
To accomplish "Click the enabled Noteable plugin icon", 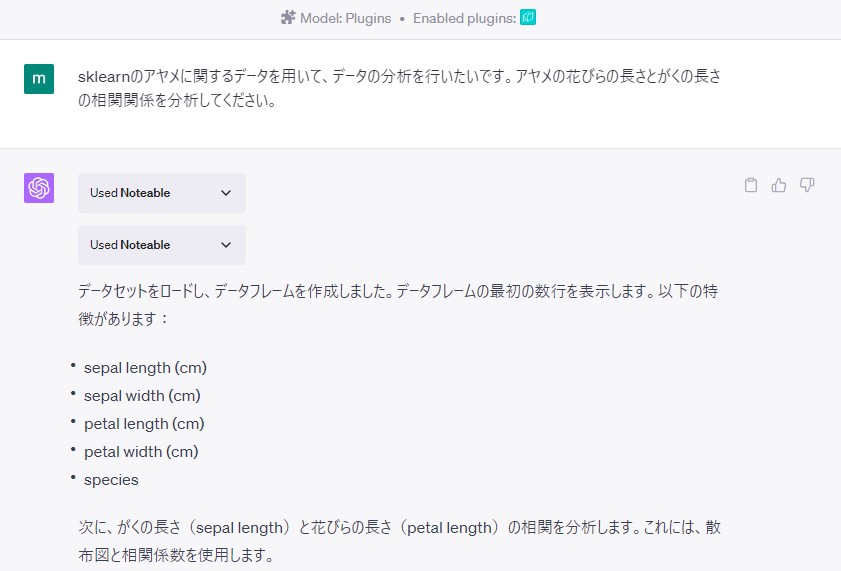I will click(x=528, y=18).
